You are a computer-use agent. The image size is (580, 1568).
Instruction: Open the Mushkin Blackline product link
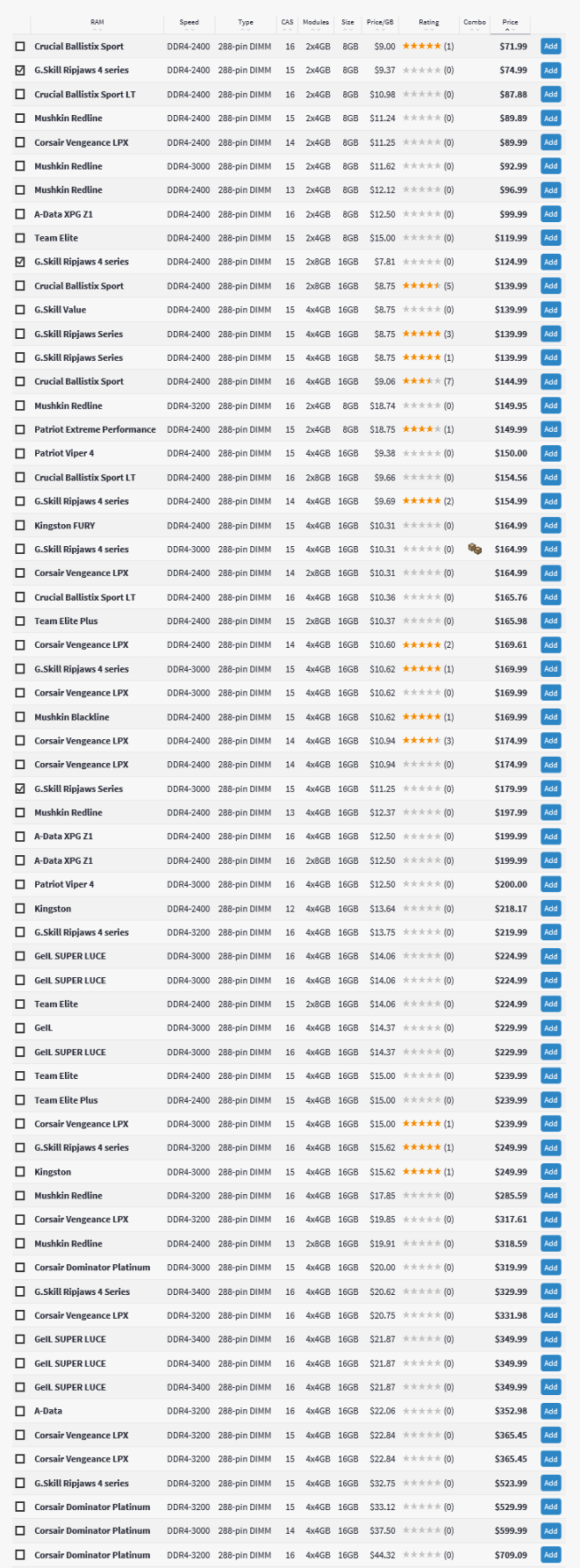(72, 716)
